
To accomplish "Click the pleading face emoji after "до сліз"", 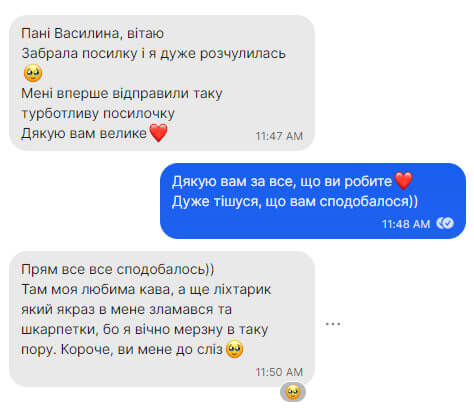I will pos(235,349).
